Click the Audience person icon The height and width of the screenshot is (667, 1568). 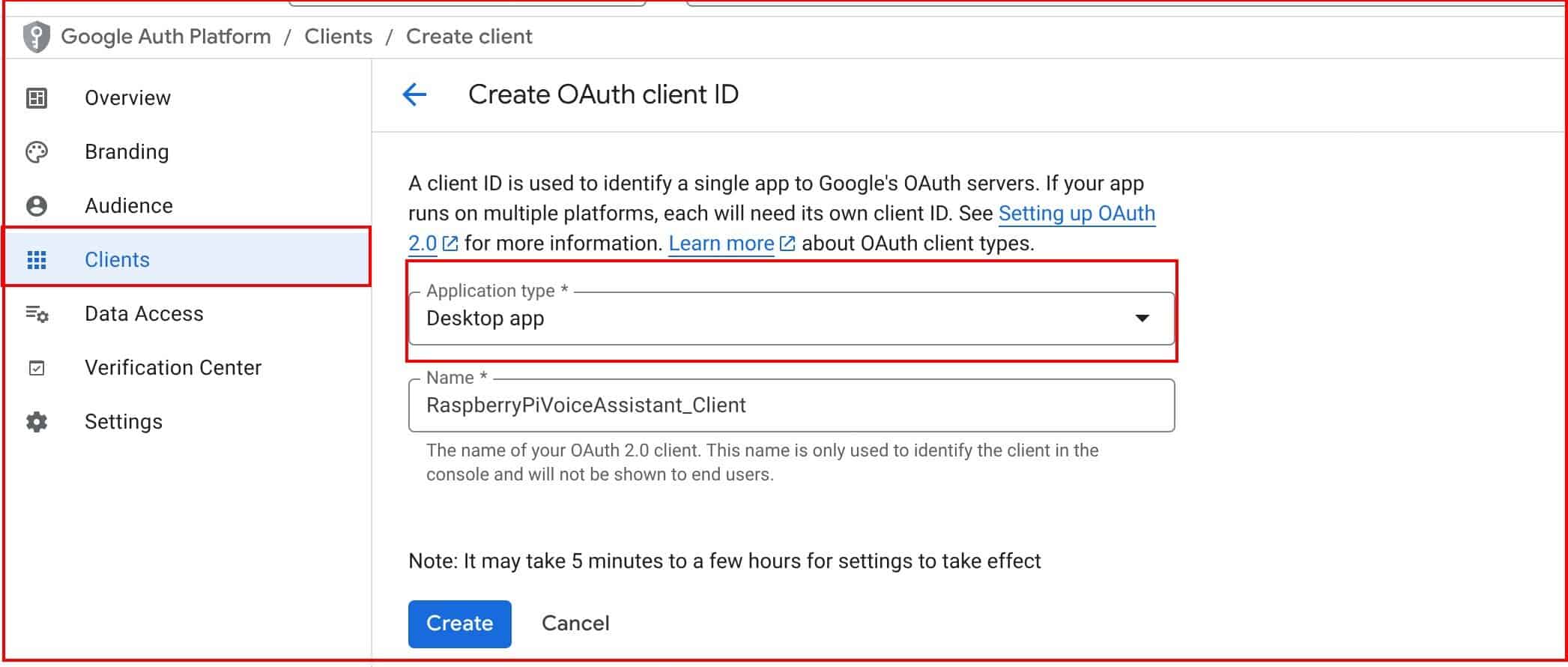click(x=37, y=206)
